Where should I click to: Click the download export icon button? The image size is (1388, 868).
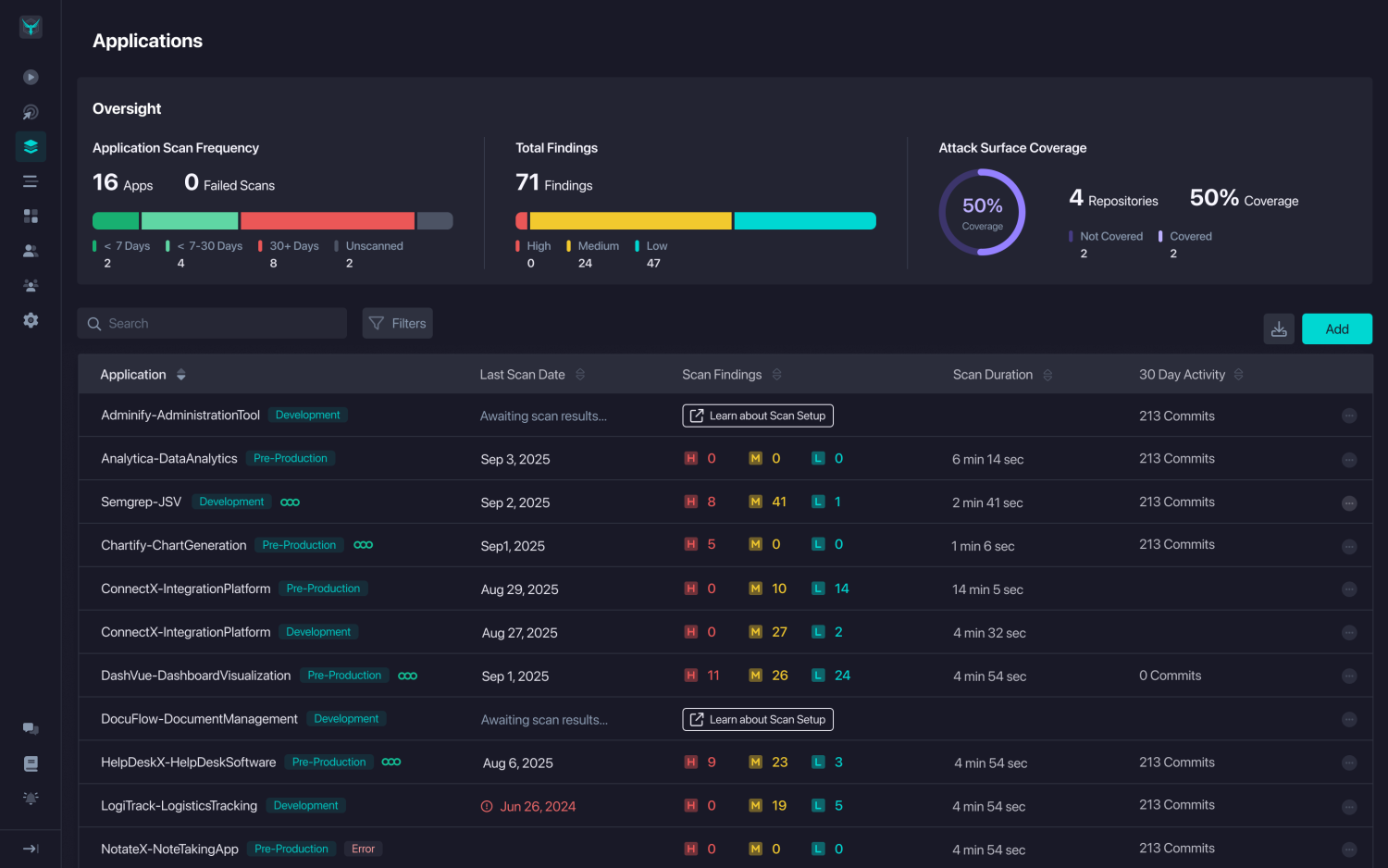pyautogui.click(x=1279, y=329)
